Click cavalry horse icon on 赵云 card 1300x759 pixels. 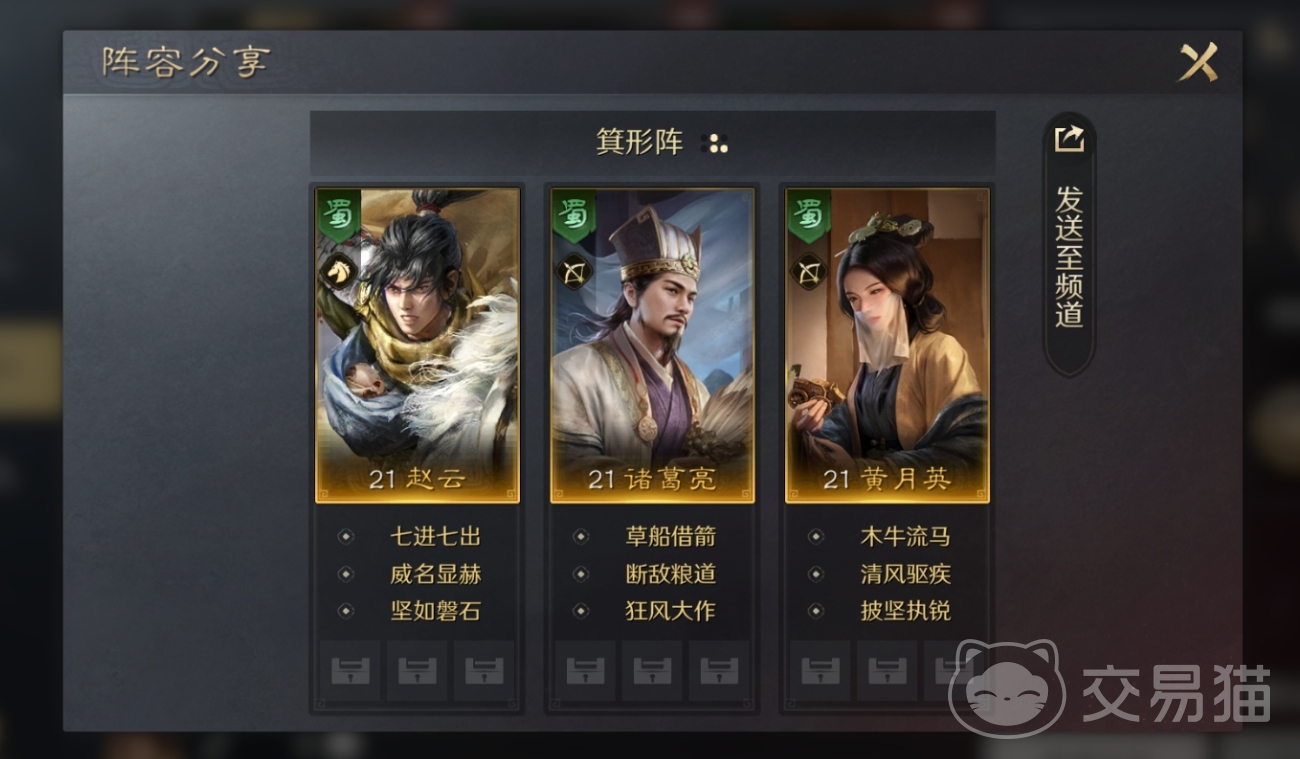click(x=339, y=271)
